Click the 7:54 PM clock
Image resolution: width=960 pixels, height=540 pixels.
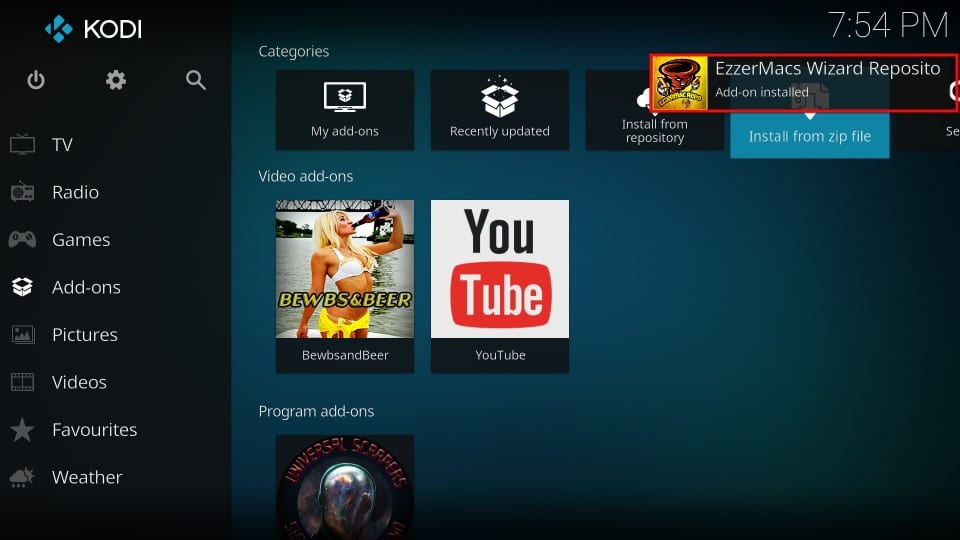coord(888,25)
